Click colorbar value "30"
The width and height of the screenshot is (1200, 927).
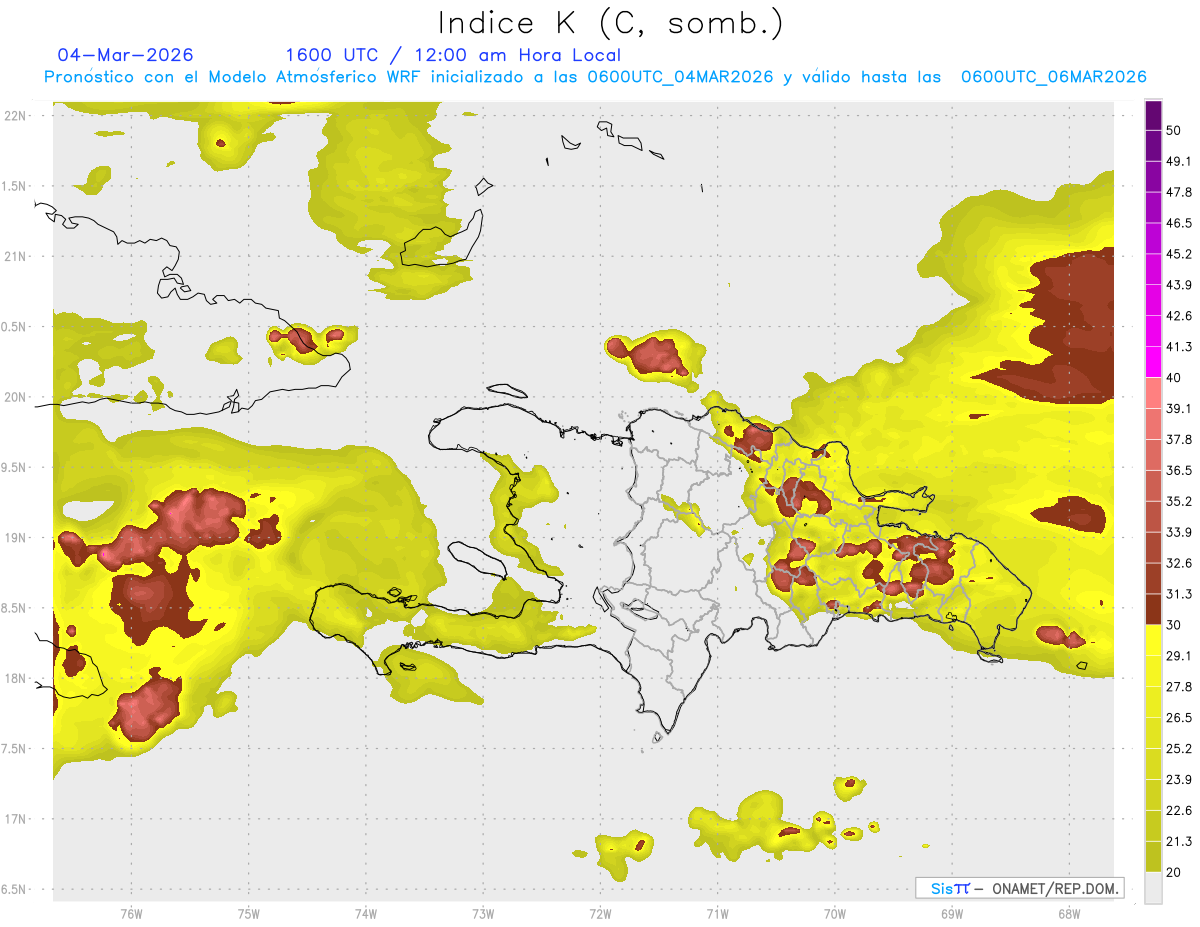(x=1174, y=625)
